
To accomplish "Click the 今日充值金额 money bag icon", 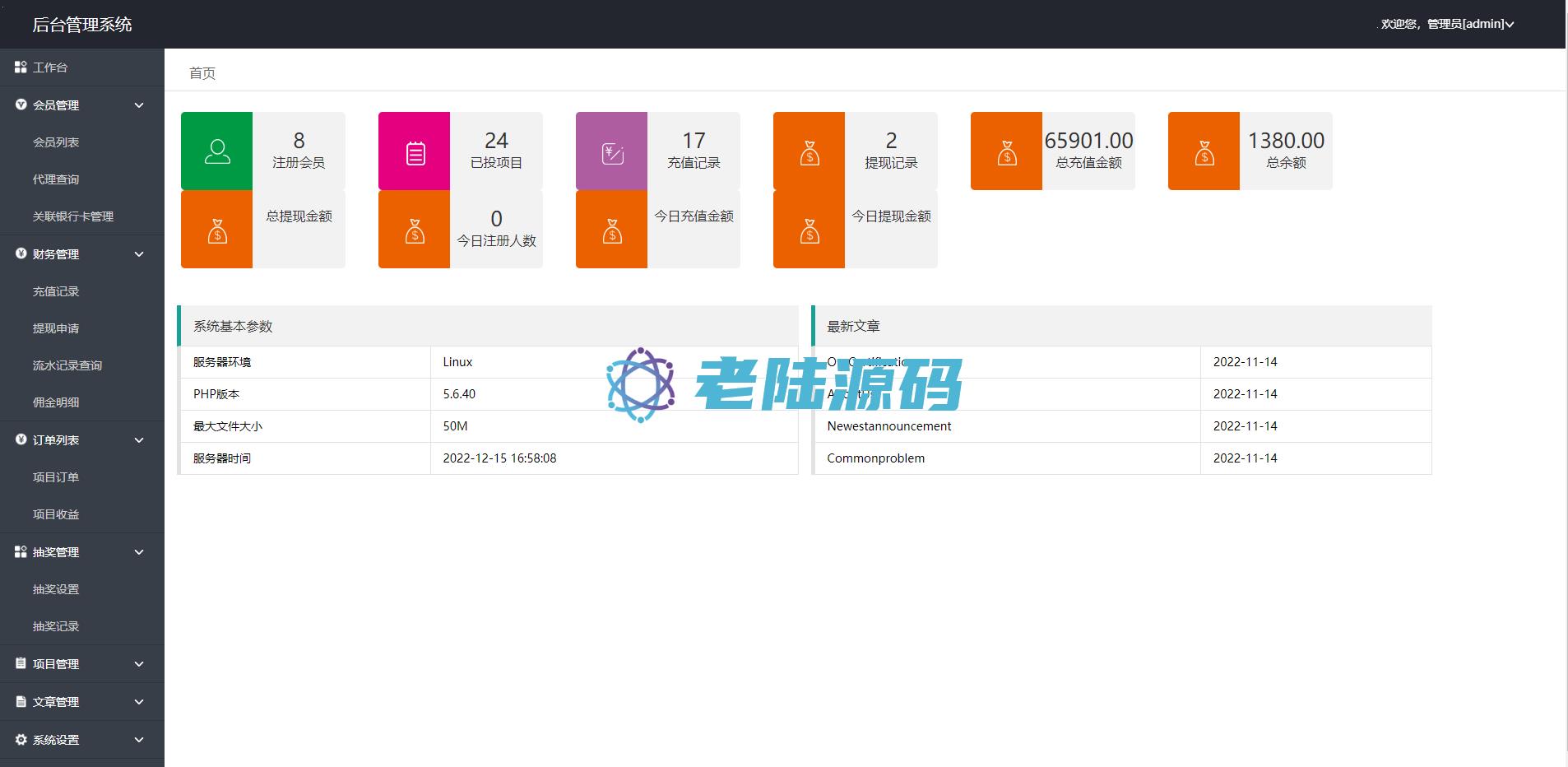I will click(612, 230).
